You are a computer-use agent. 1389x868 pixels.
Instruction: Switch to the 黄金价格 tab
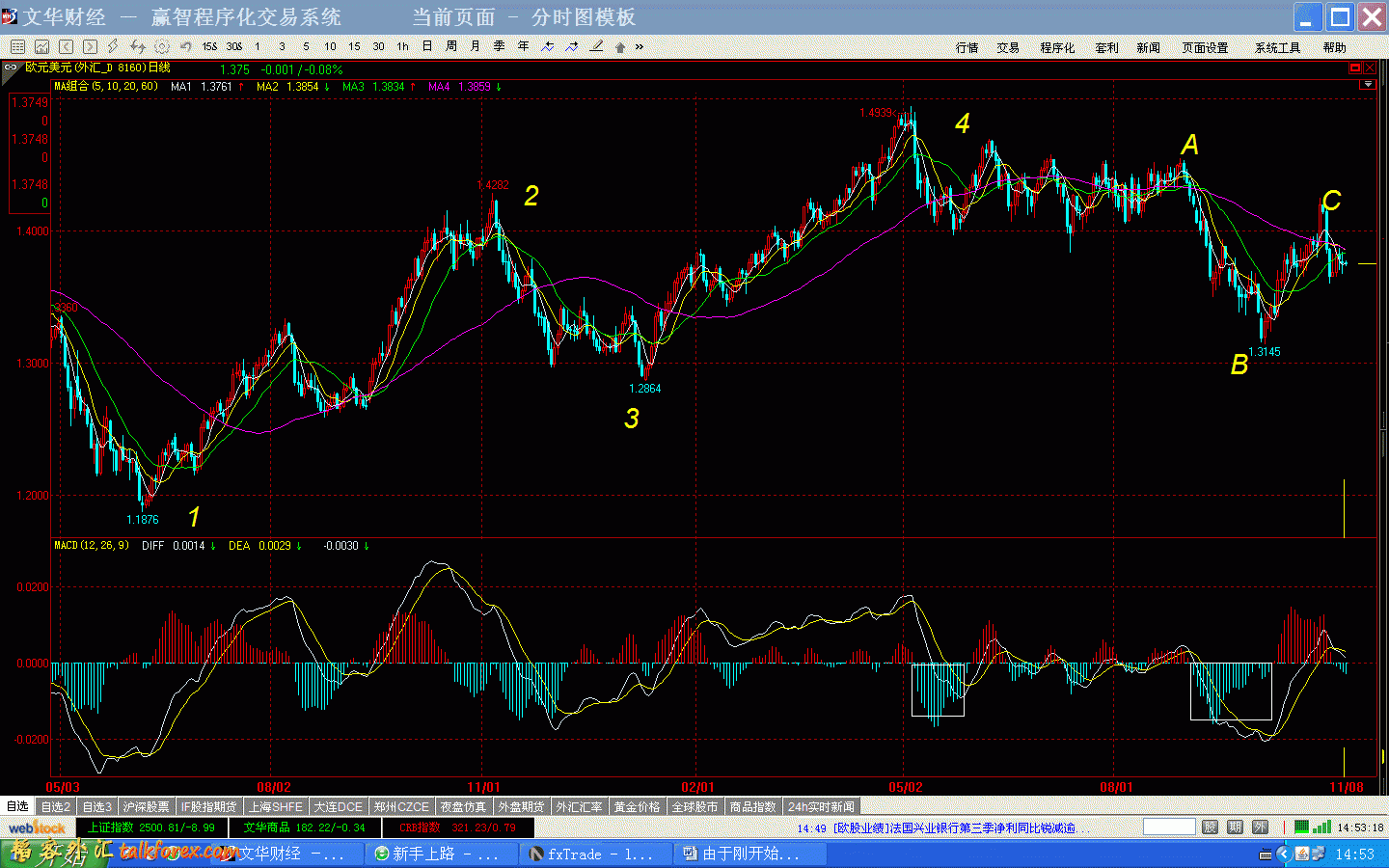coord(638,806)
